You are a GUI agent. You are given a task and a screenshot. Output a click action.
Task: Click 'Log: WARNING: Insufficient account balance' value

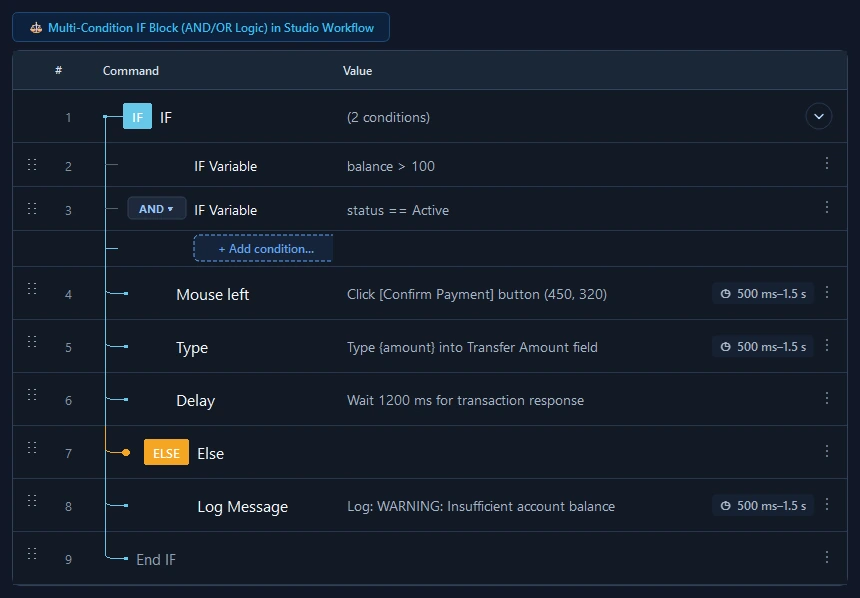(480, 506)
